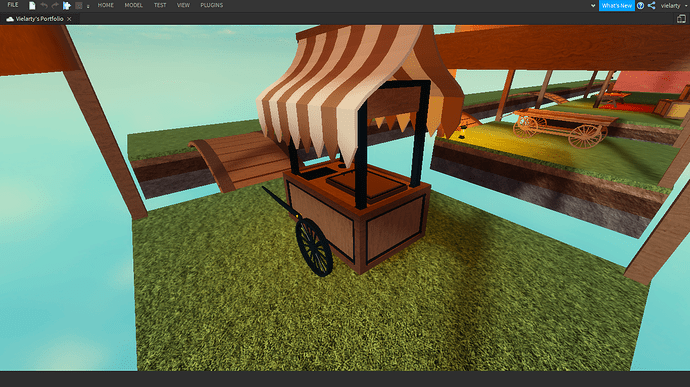The width and height of the screenshot is (690, 387).
Task: Switch to the HOME ribbon tab
Action: tap(106, 5)
